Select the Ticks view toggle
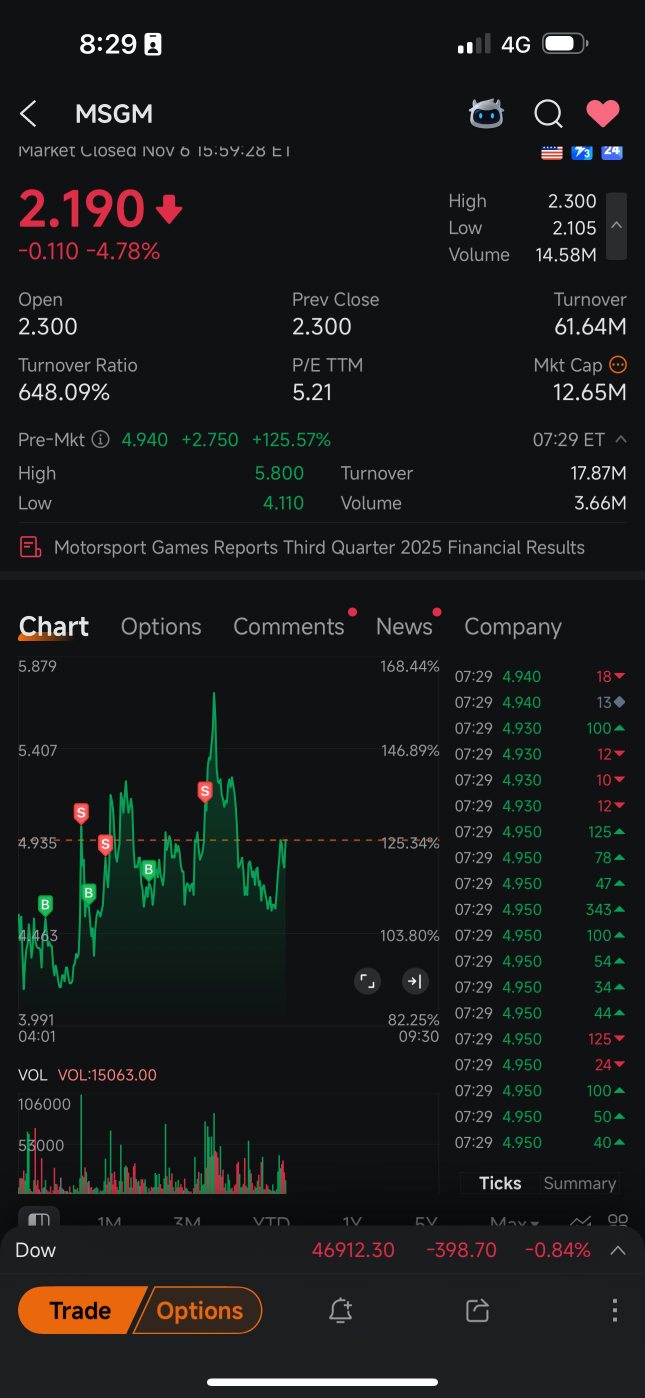This screenshot has width=645, height=1398. pos(500,1183)
